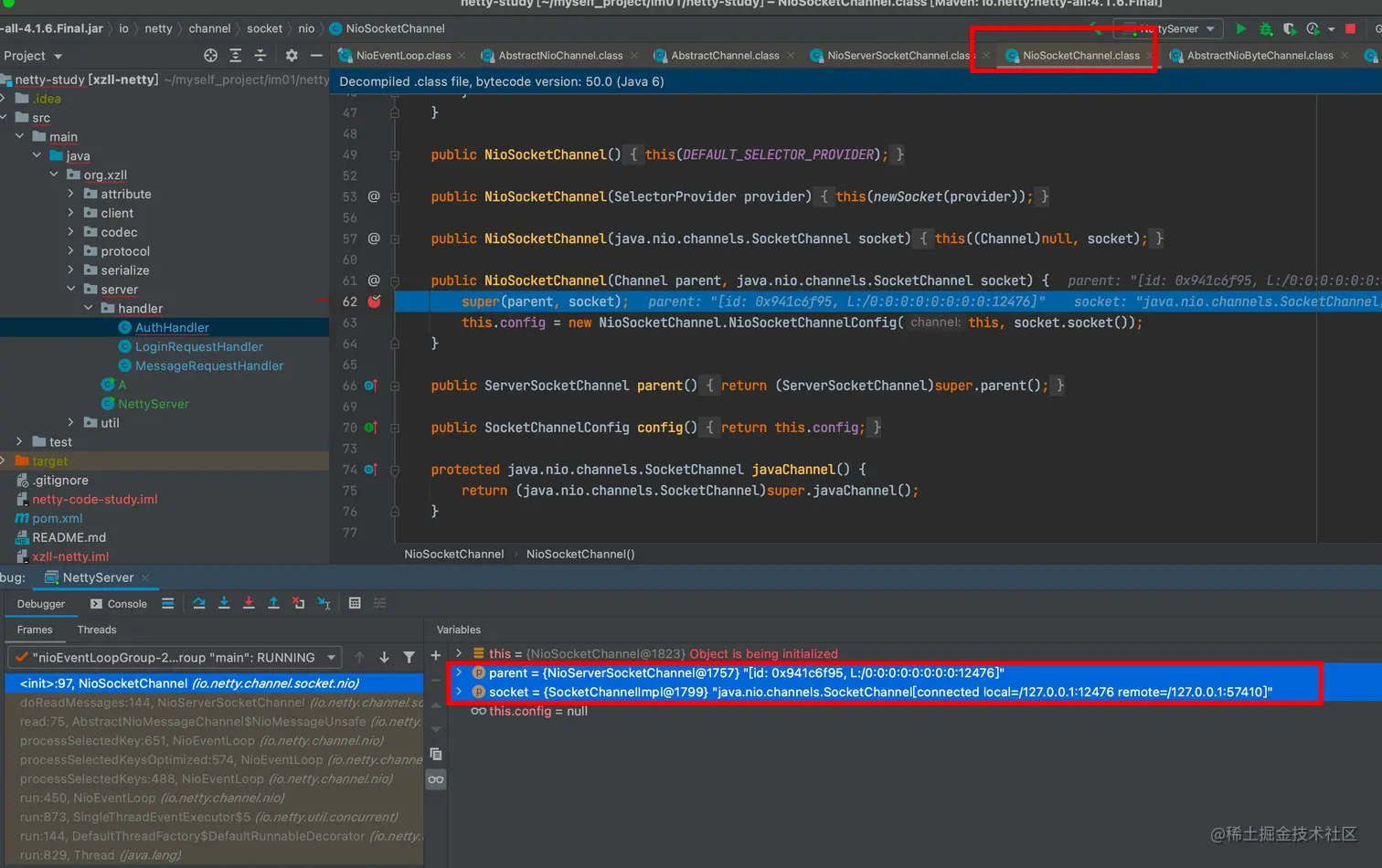Expand the test folder in the tree
The height and width of the screenshot is (868, 1382).
tap(19, 441)
